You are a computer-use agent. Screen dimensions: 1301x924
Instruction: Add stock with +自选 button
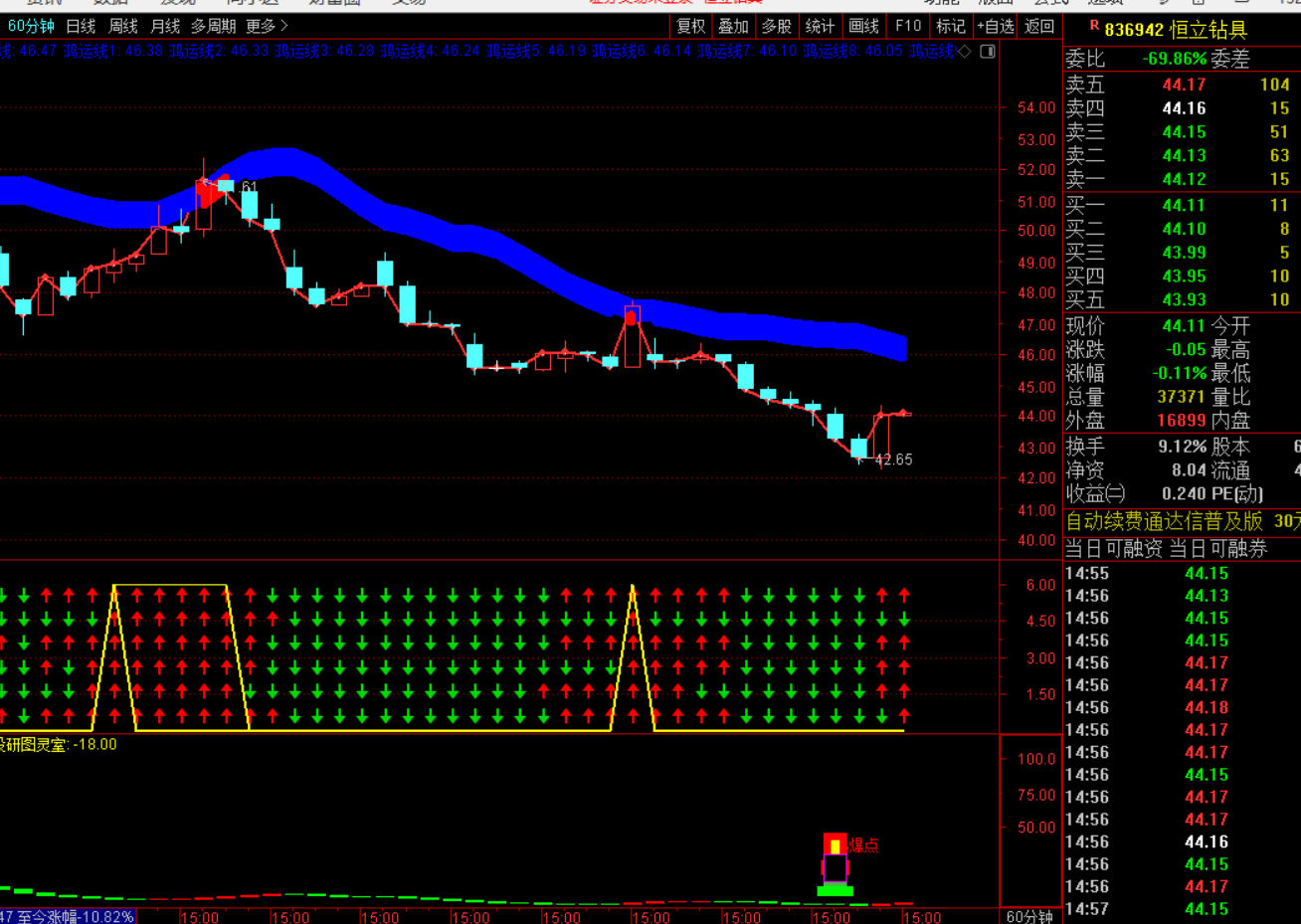pyautogui.click(x=996, y=26)
